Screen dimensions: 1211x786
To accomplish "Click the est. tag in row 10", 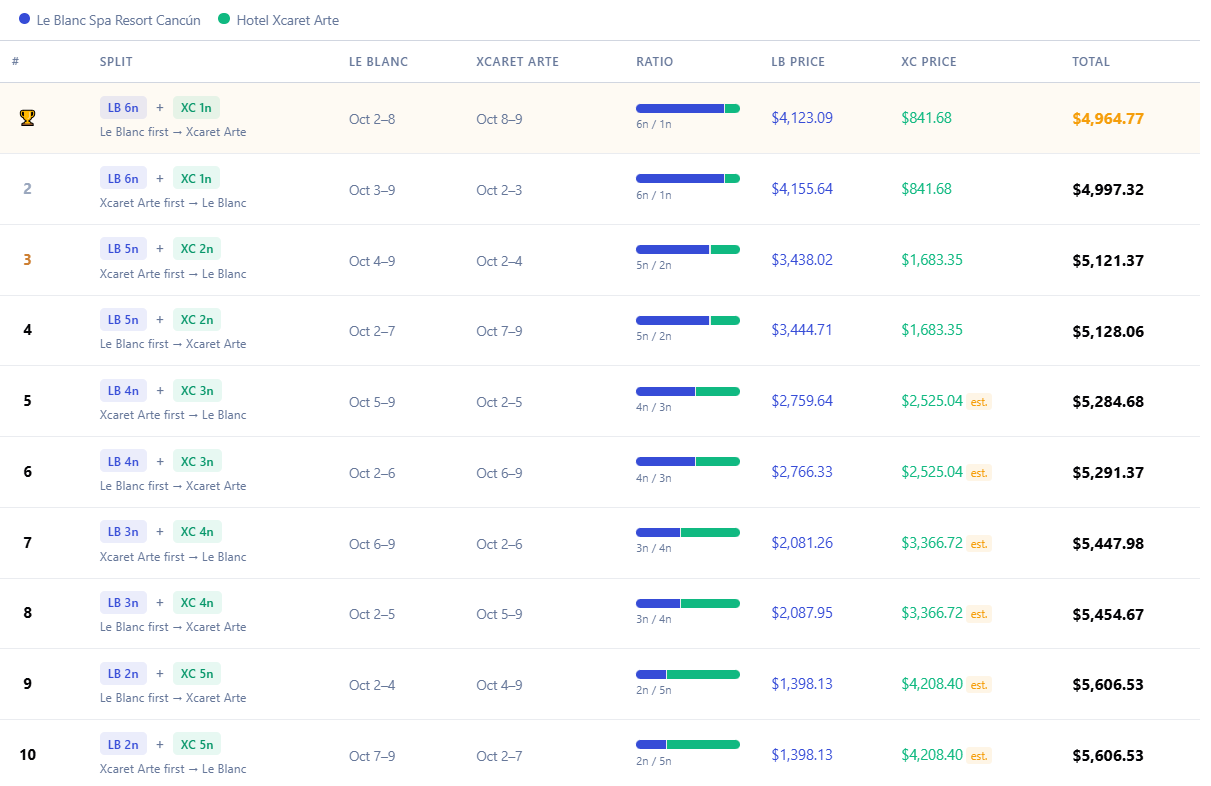I will click(979, 756).
